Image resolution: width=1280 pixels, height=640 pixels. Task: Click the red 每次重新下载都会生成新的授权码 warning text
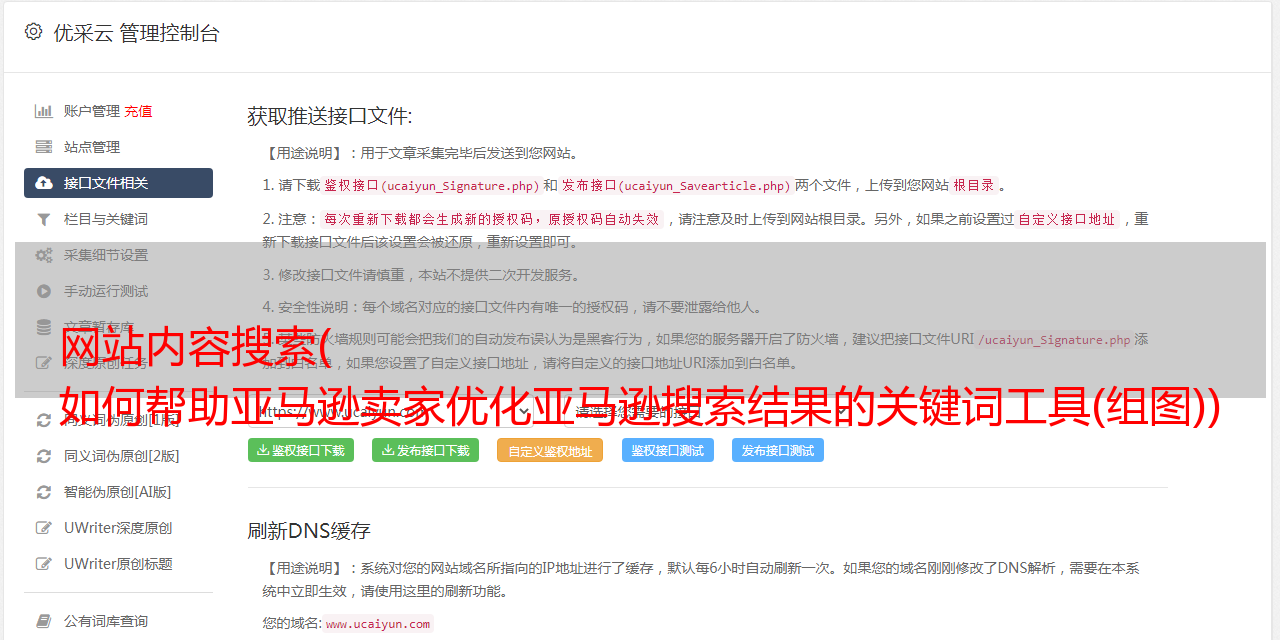[492, 219]
